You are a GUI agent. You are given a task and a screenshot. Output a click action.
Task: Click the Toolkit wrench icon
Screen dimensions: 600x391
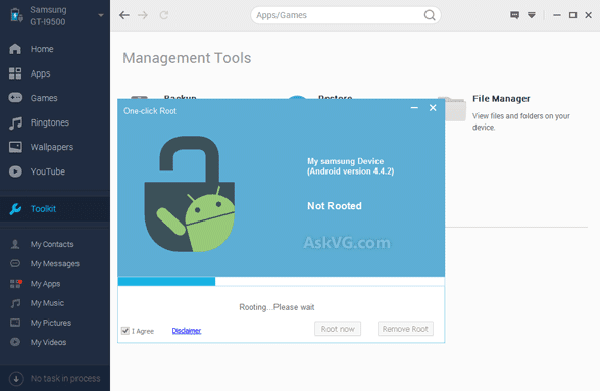coord(15,209)
